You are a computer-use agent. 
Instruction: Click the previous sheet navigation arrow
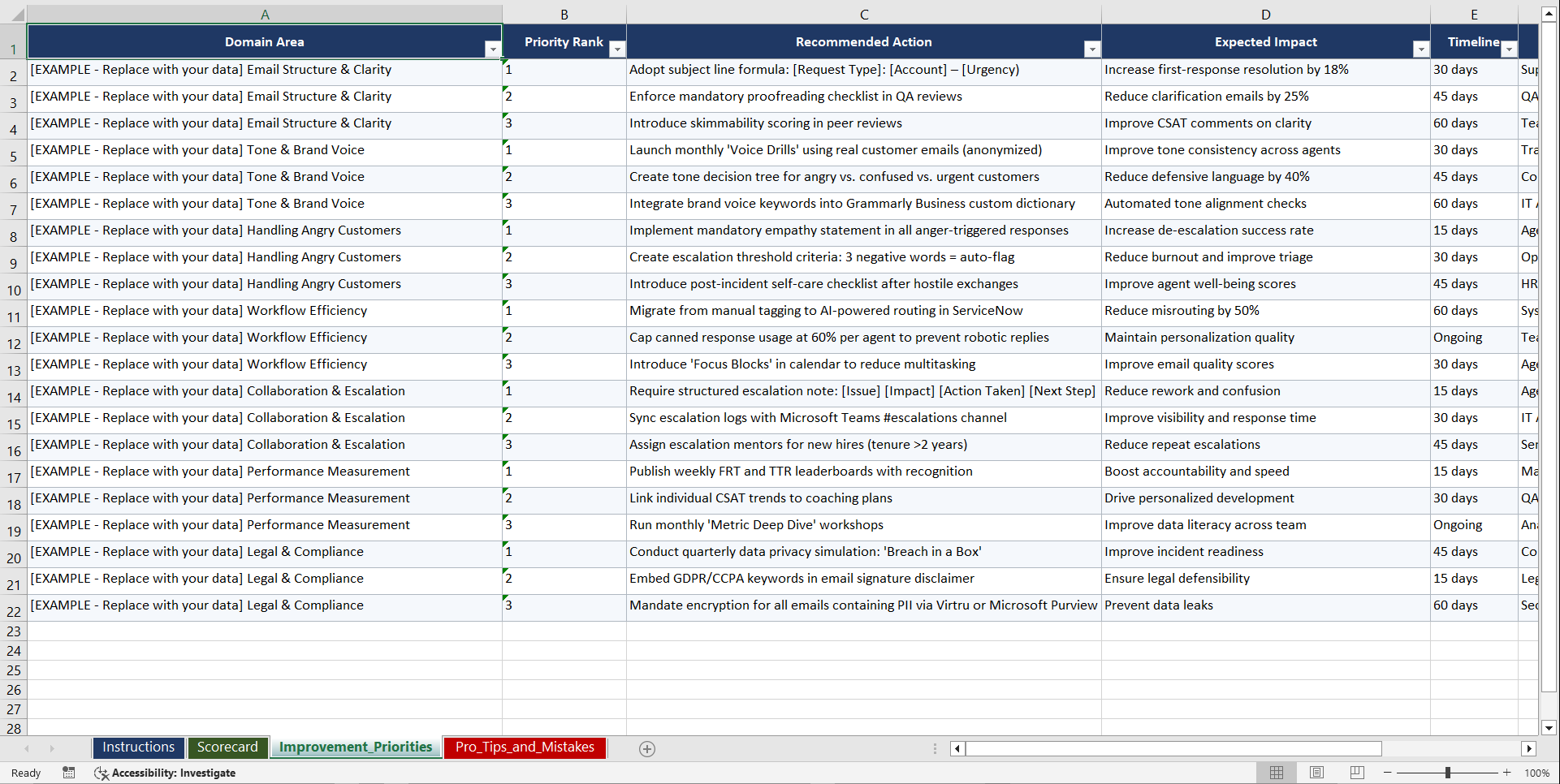click(x=27, y=748)
